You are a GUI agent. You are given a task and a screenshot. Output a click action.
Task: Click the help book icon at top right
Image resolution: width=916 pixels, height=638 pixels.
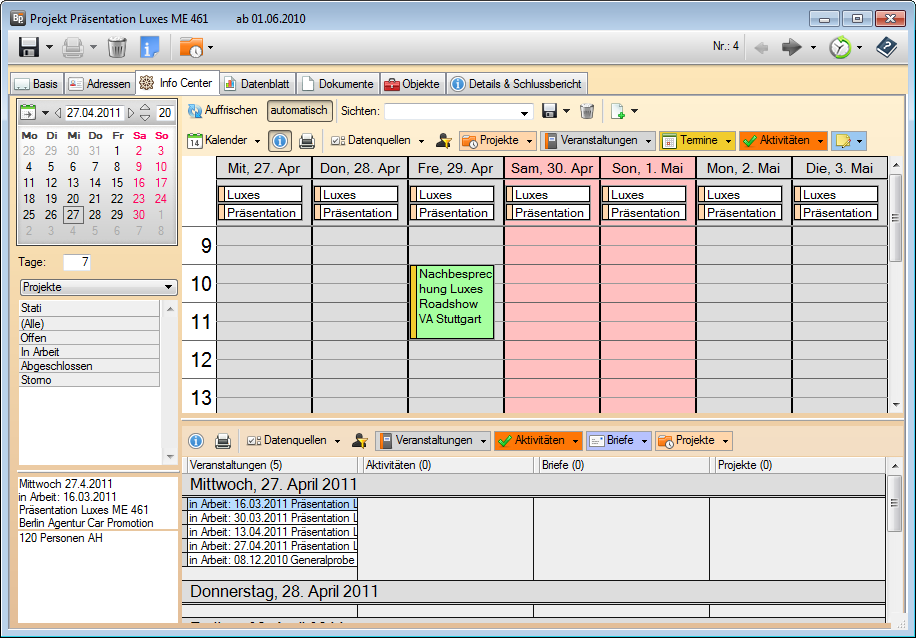pyautogui.click(x=886, y=47)
